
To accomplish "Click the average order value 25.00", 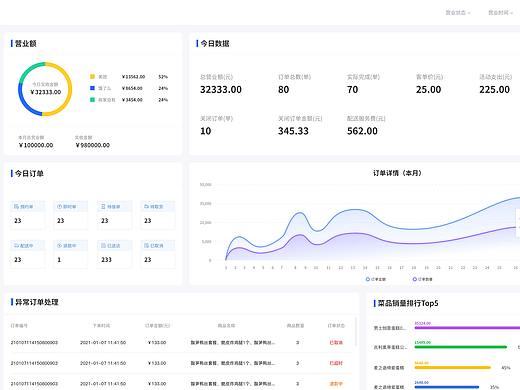I will point(428,90).
